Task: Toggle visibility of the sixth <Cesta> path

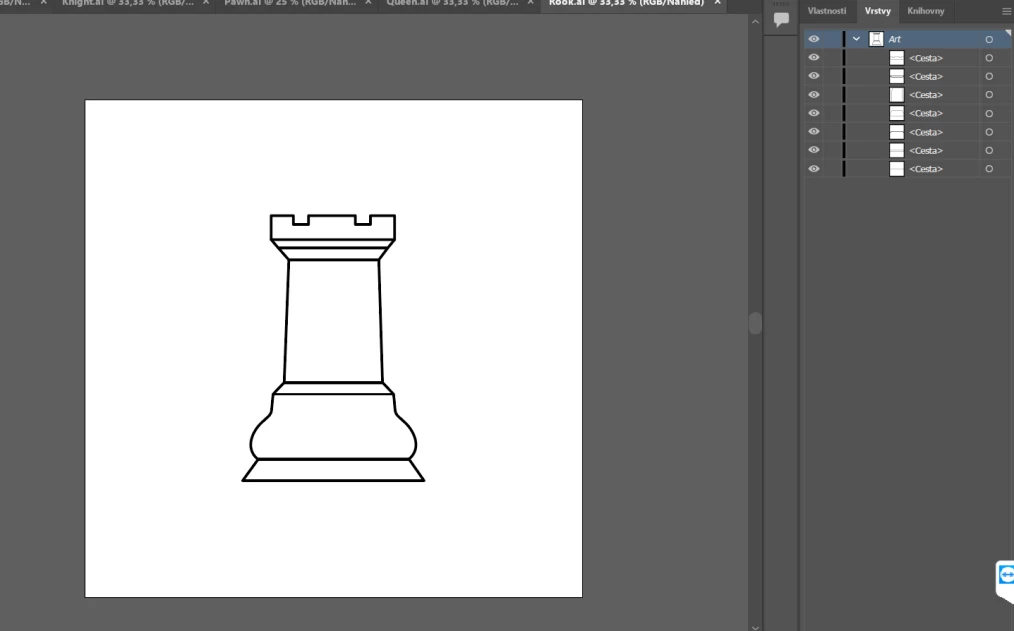Action: click(814, 150)
